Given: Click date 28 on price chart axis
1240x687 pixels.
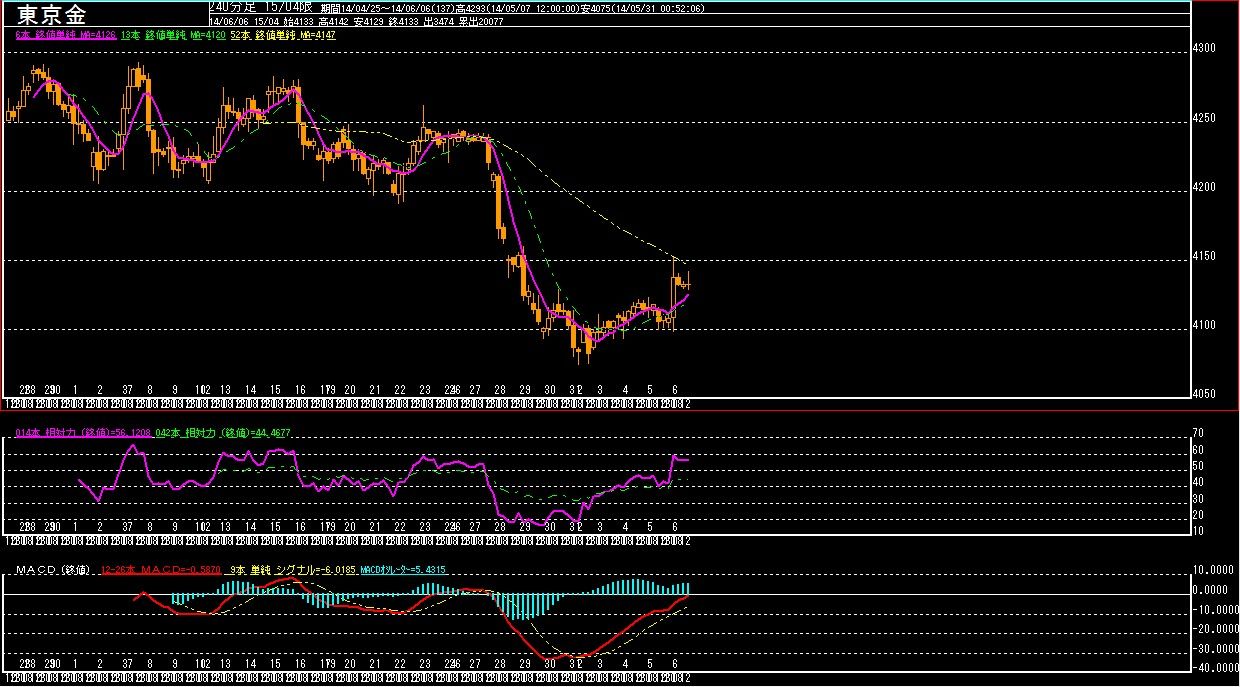Looking at the screenshot, I should (500, 389).
